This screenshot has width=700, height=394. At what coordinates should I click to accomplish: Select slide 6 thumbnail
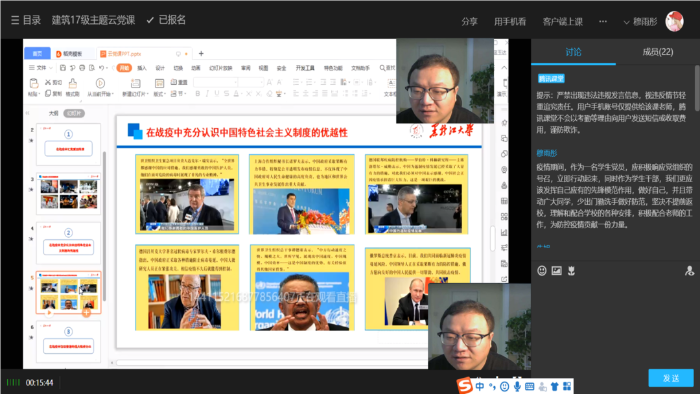68,342
